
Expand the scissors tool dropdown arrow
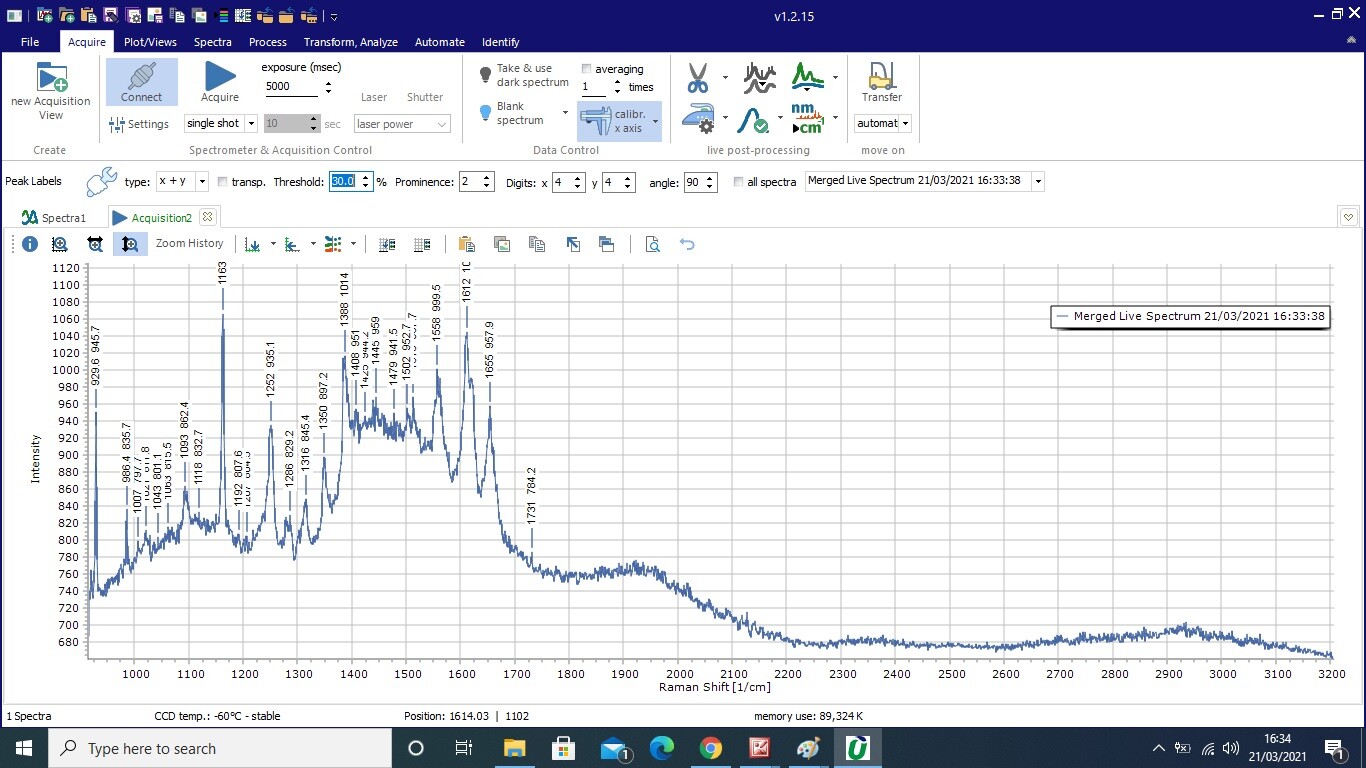725,77
